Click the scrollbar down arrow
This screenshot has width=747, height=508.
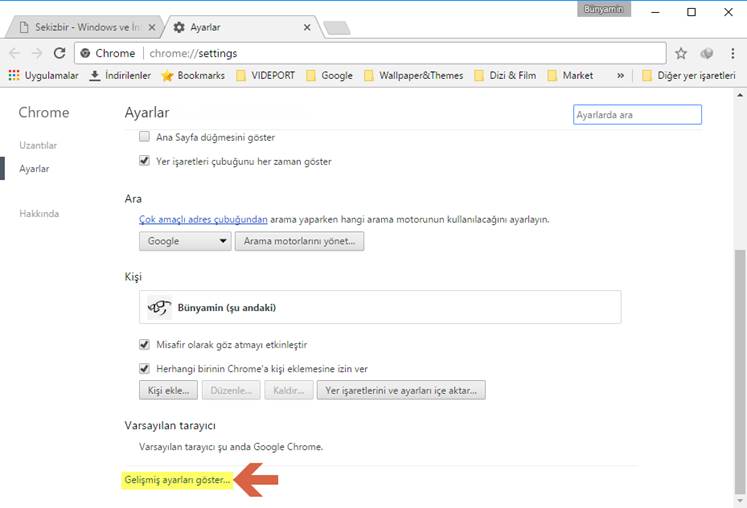(739, 501)
